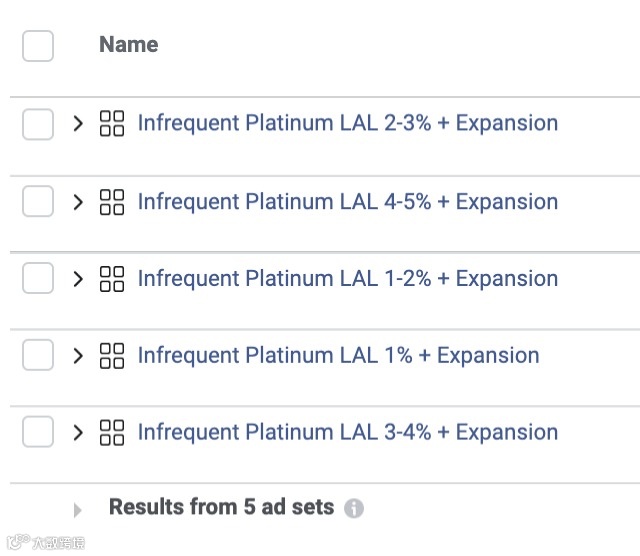Expand the Results from 5 ad sets row
Viewport: 640px width, 556px height.
coord(78,510)
